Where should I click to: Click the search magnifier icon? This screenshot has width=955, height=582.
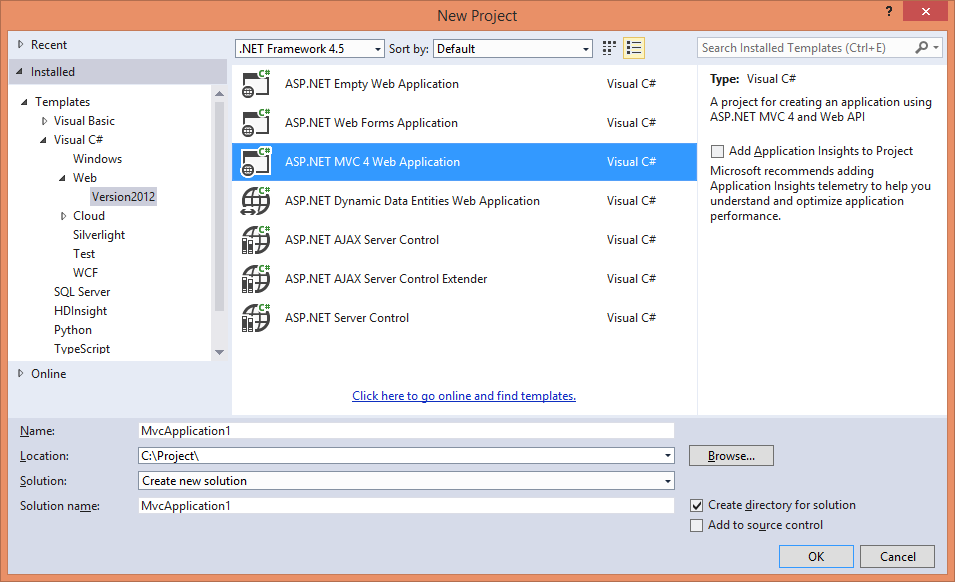922,47
